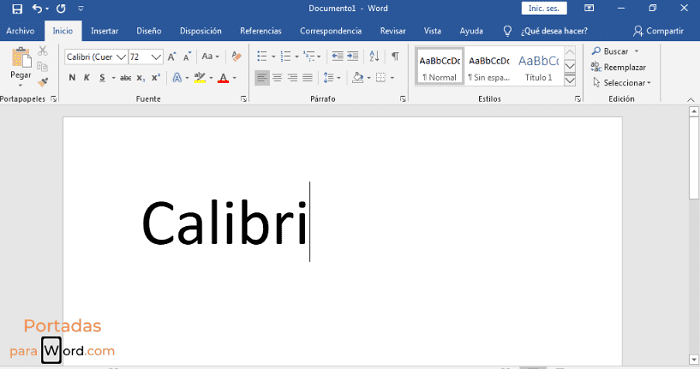The width and height of the screenshot is (700, 369).
Task: Center the text
Action: tap(277, 78)
